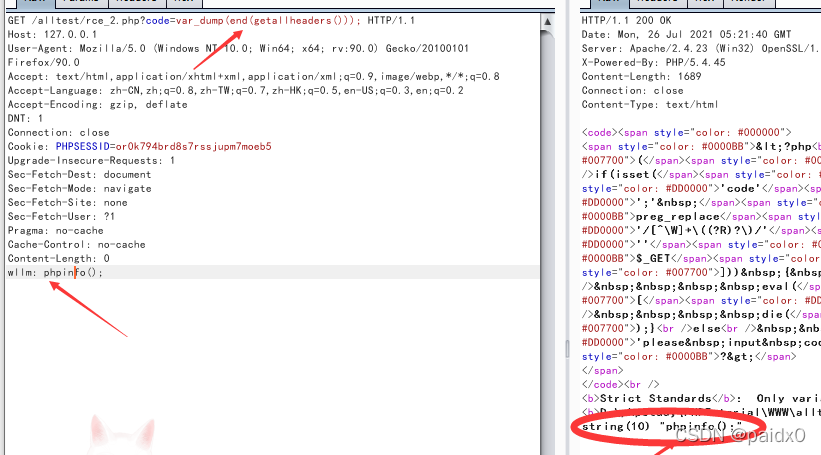Click the DNT: 1 header
The image size is (821, 455).
(25, 118)
